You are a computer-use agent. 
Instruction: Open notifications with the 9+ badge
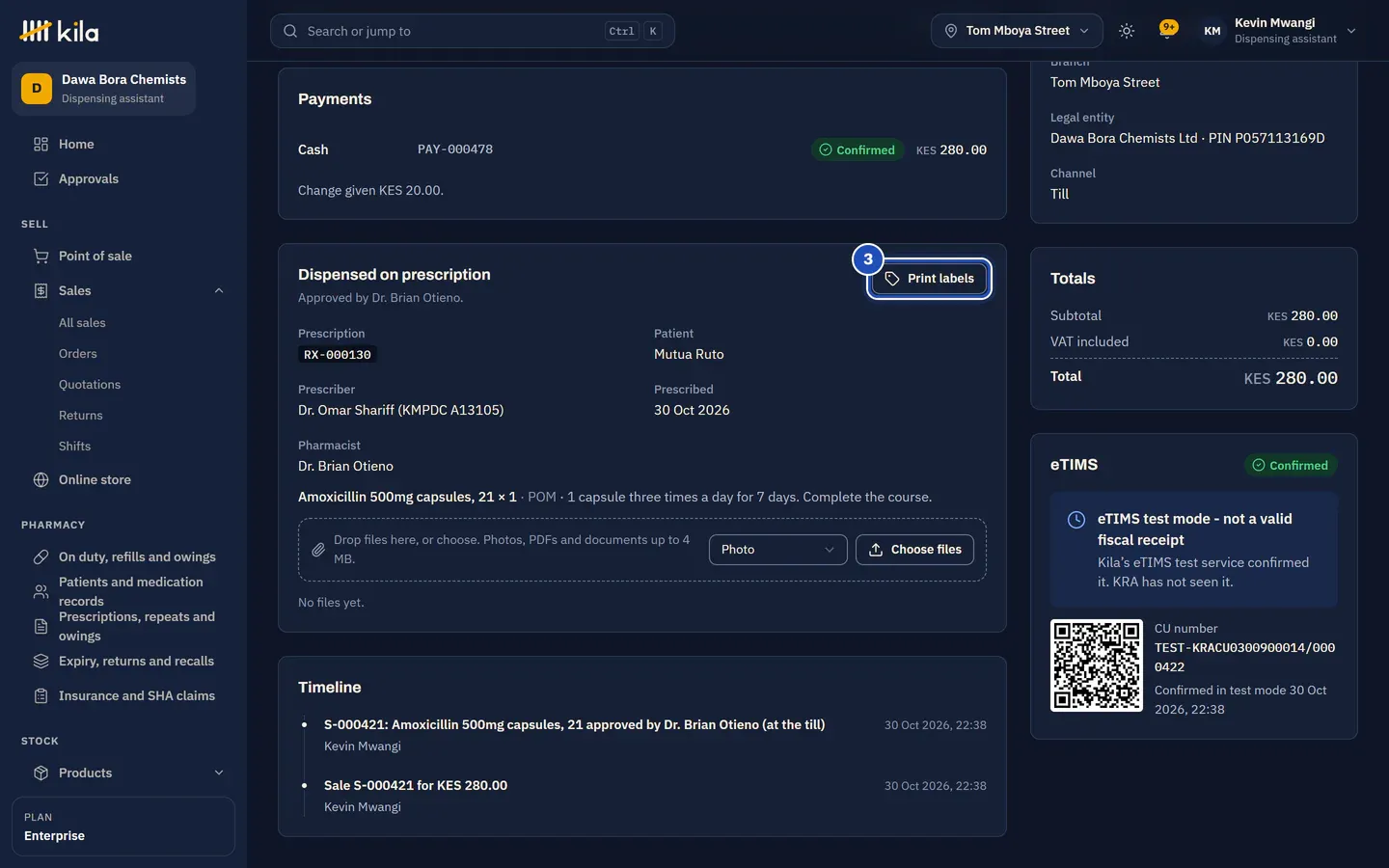tap(1168, 30)
